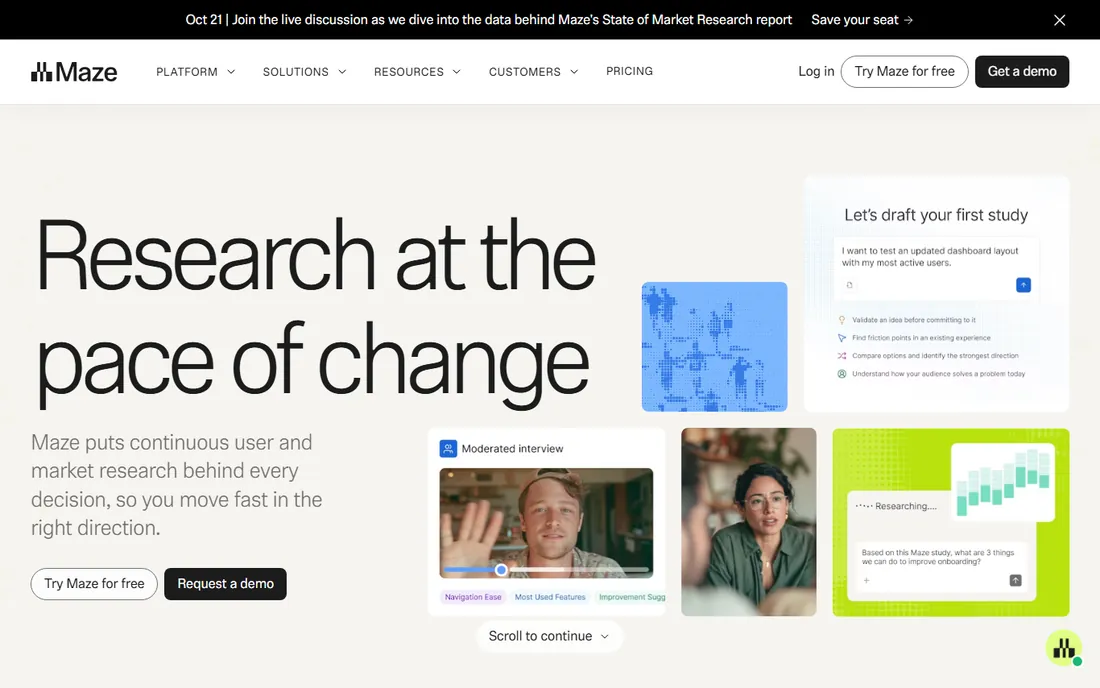Expand the Resources menu

(417, 72)
